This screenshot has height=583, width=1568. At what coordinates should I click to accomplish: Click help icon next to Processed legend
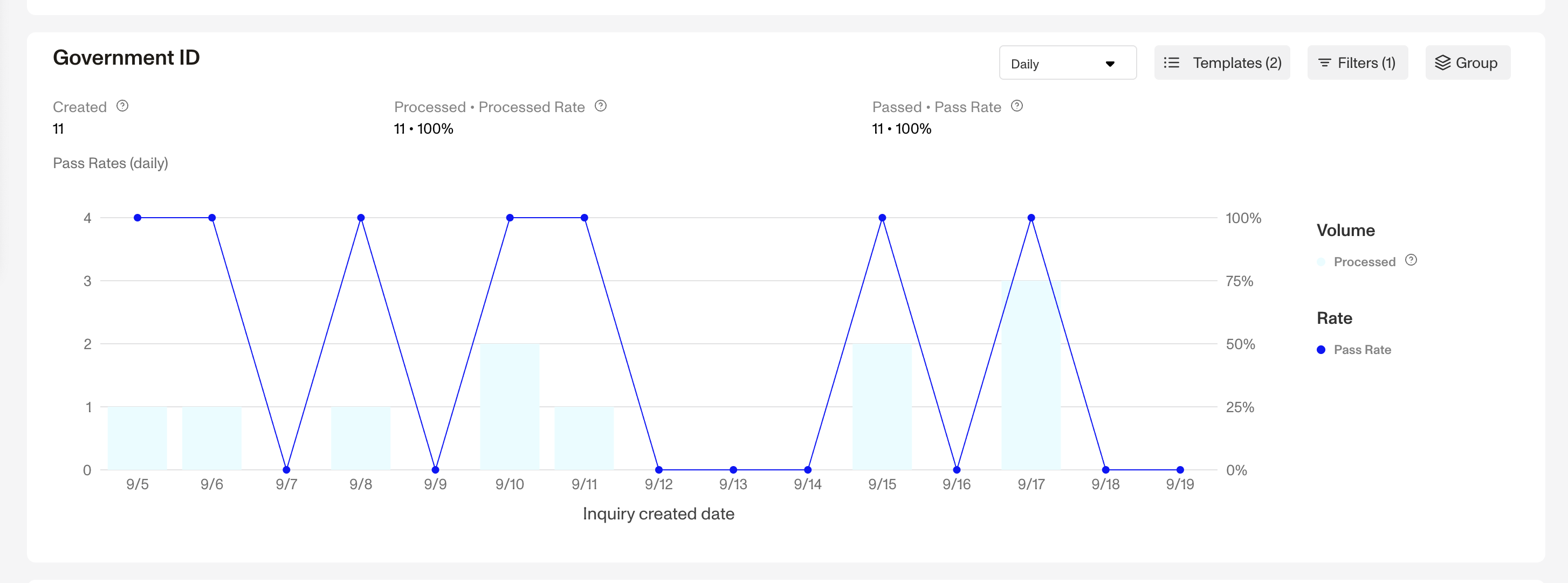(x=1411, y=260)
